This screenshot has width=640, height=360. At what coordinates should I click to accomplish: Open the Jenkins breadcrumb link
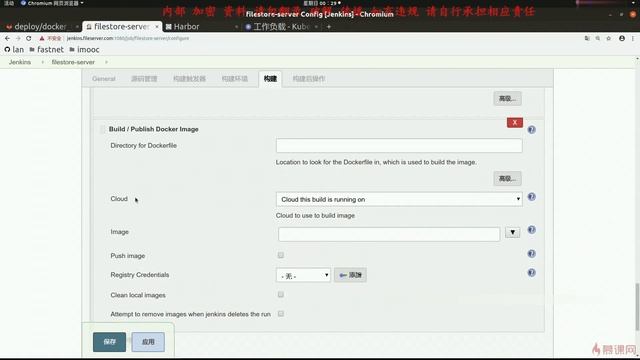coord(20,62)
